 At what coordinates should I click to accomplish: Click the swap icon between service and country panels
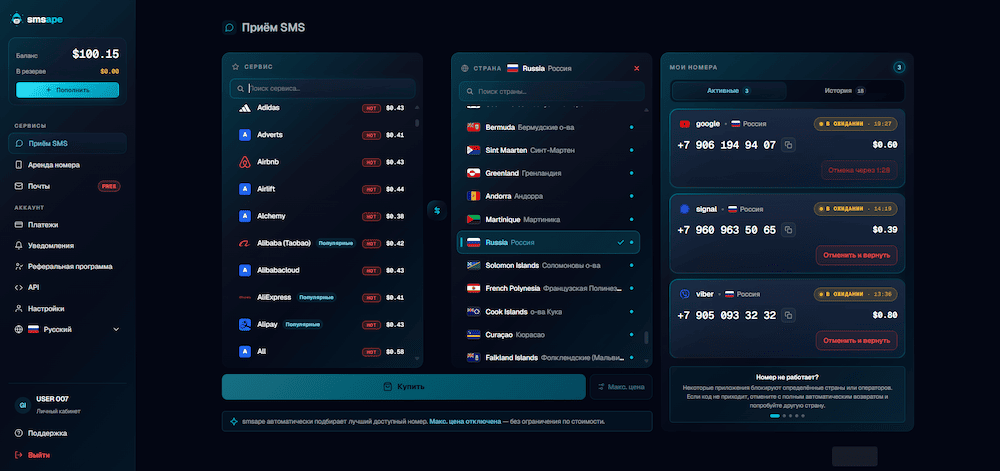(x=437, y=210)
